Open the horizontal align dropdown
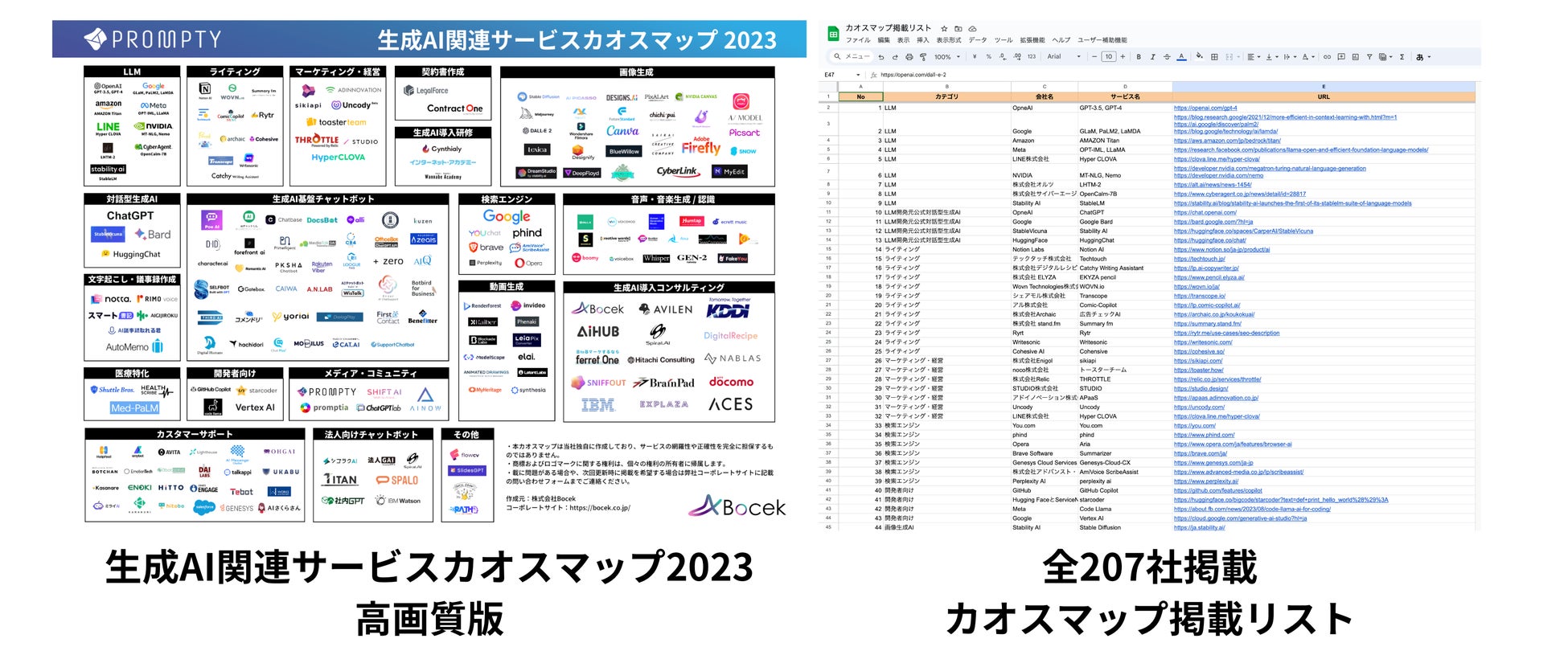 click(1253, 57)
